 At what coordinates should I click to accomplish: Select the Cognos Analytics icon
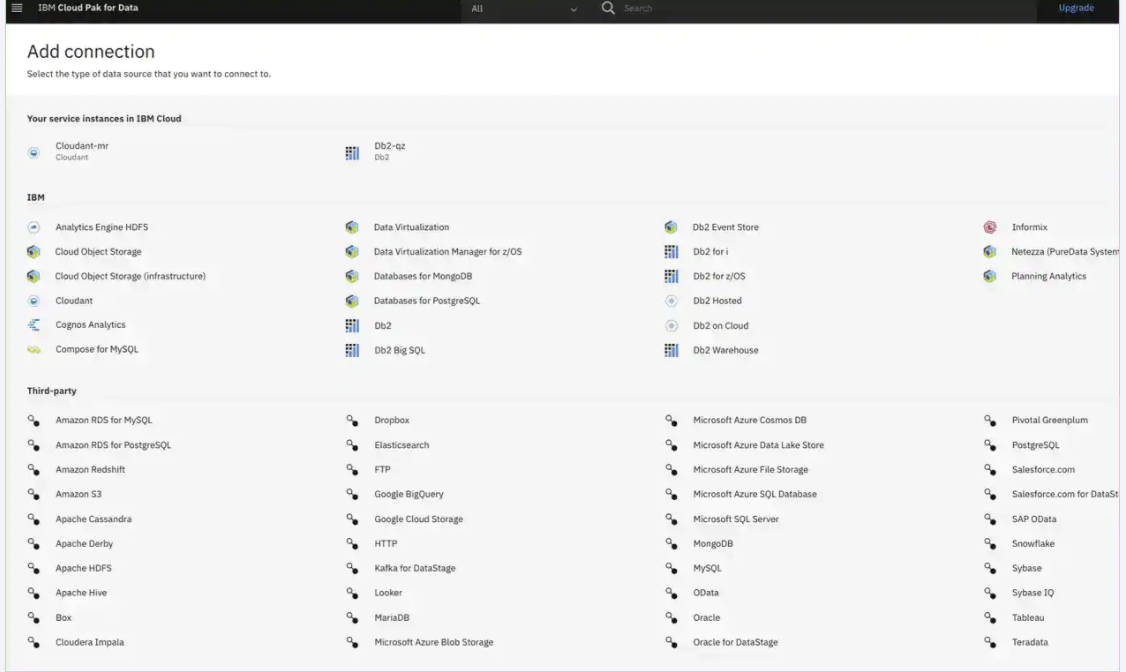[x=34, y=325]
